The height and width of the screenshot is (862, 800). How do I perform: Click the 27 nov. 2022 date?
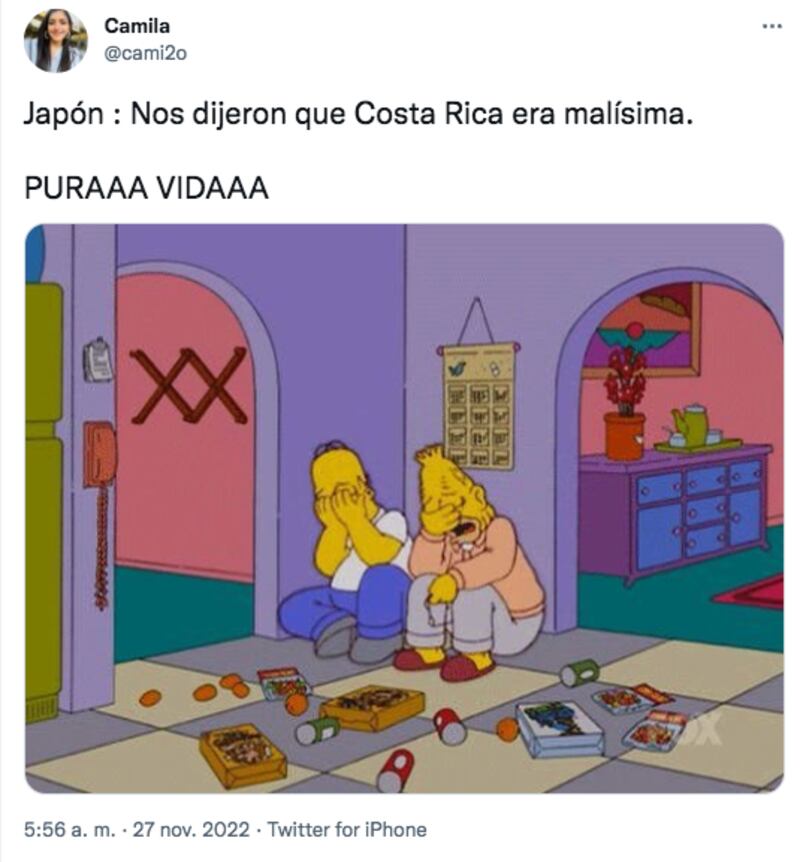[191, 830]
